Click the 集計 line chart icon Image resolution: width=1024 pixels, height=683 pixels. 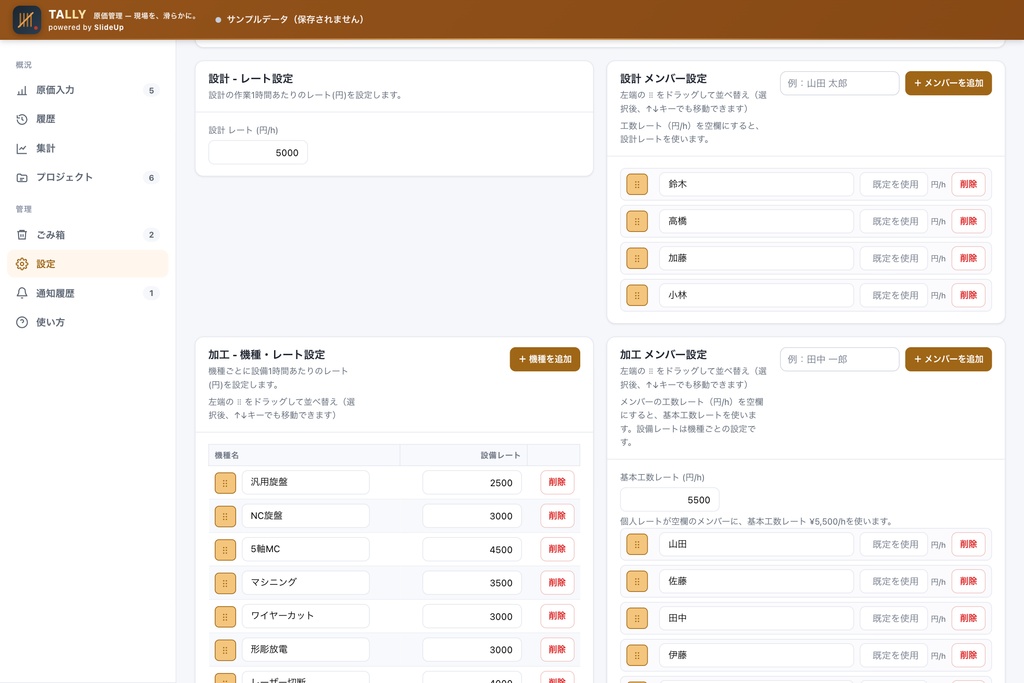click(x=22, y=148)
